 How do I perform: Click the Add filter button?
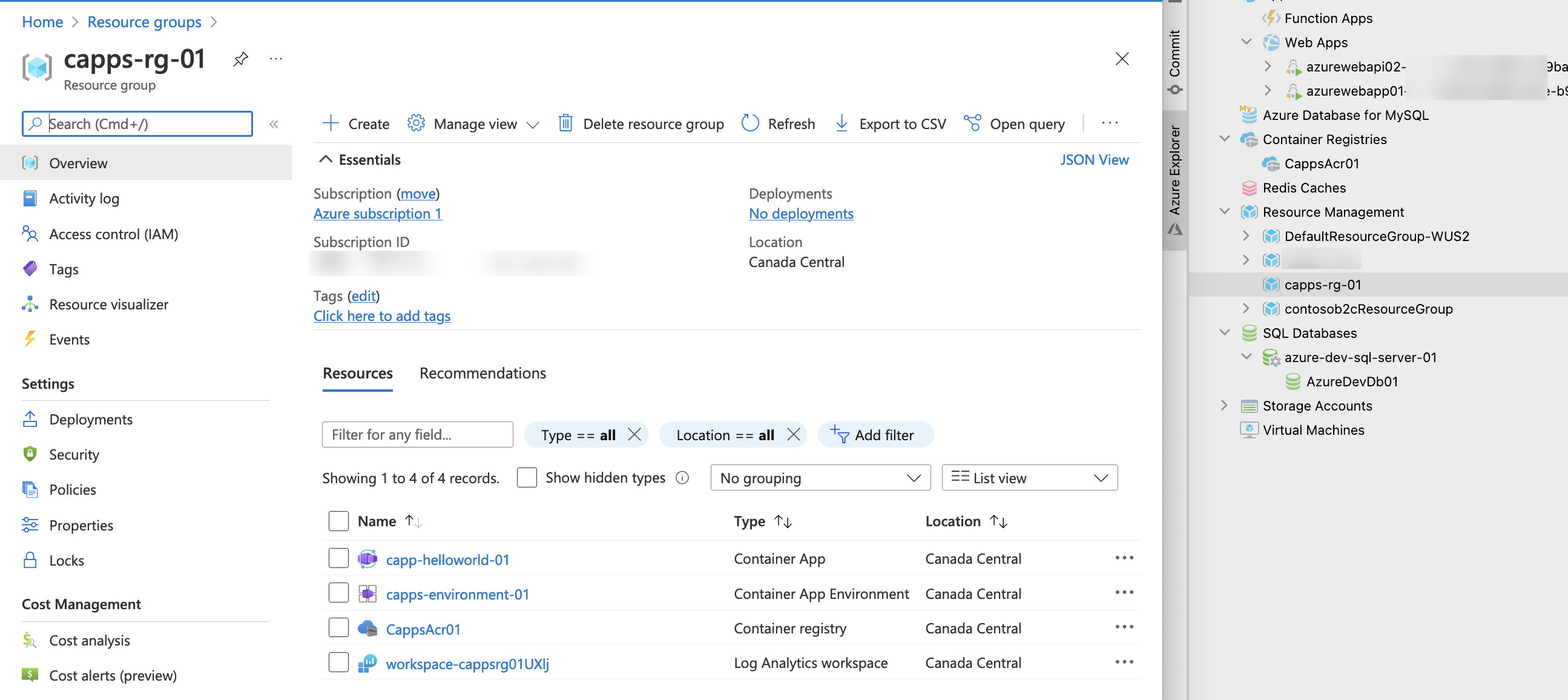point(875,435)
